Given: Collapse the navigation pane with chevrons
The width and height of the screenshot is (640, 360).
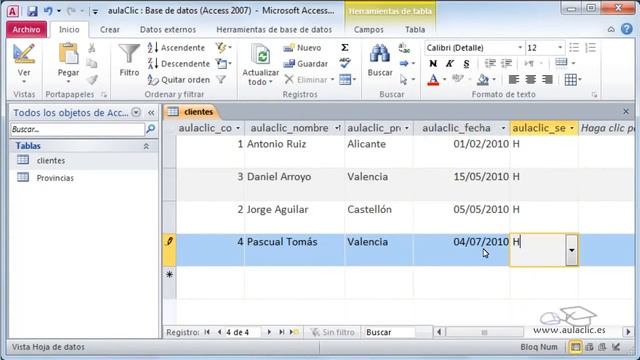Looking at the screenshot, I should click(x=151, y=113).
